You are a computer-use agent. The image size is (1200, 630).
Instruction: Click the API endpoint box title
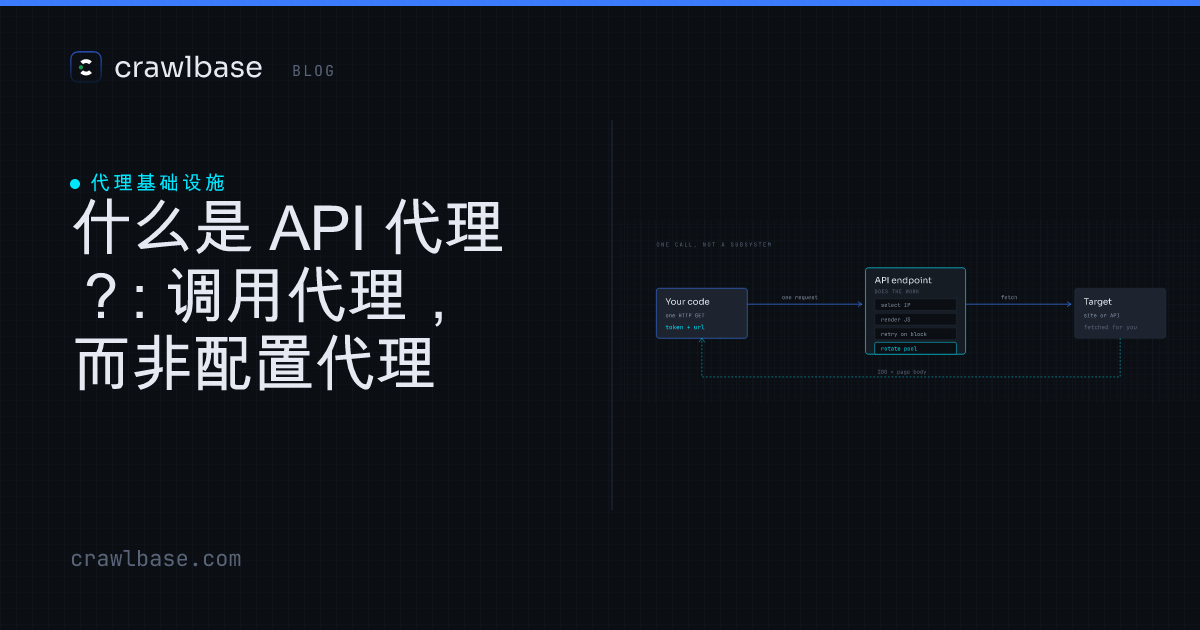point(903,280)
